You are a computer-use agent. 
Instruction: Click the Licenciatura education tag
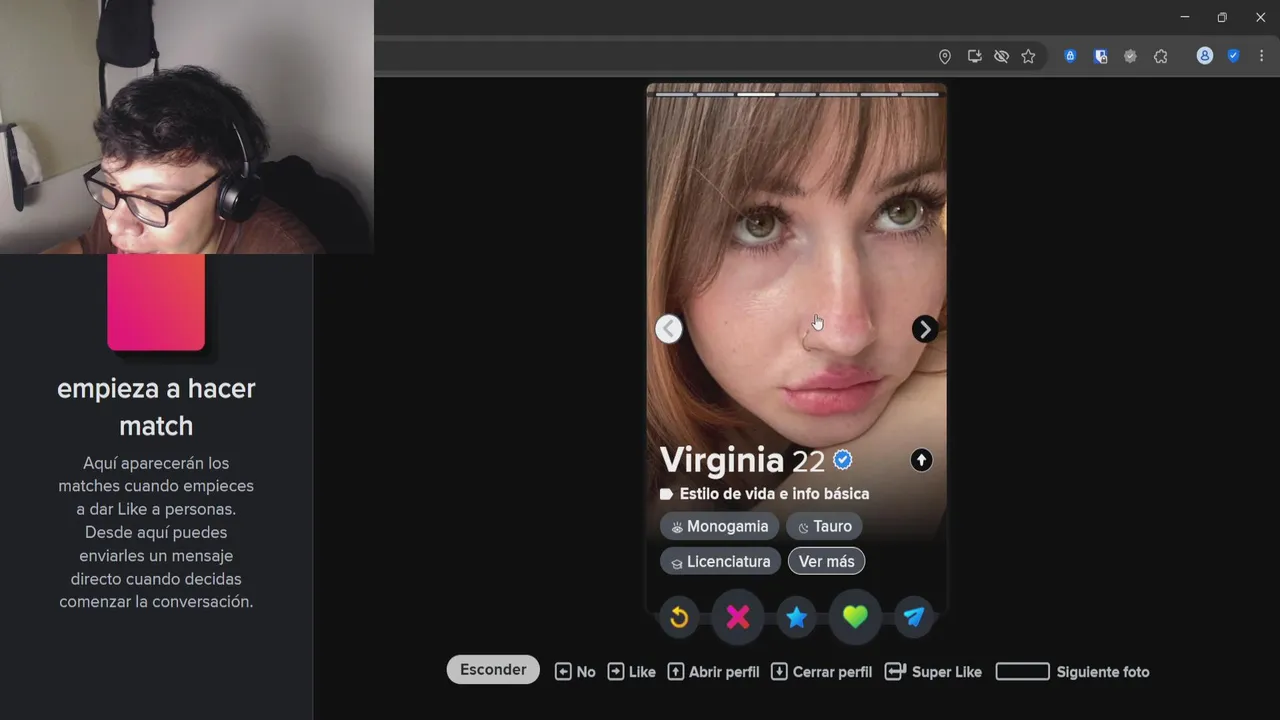click(x=720, y=561)
